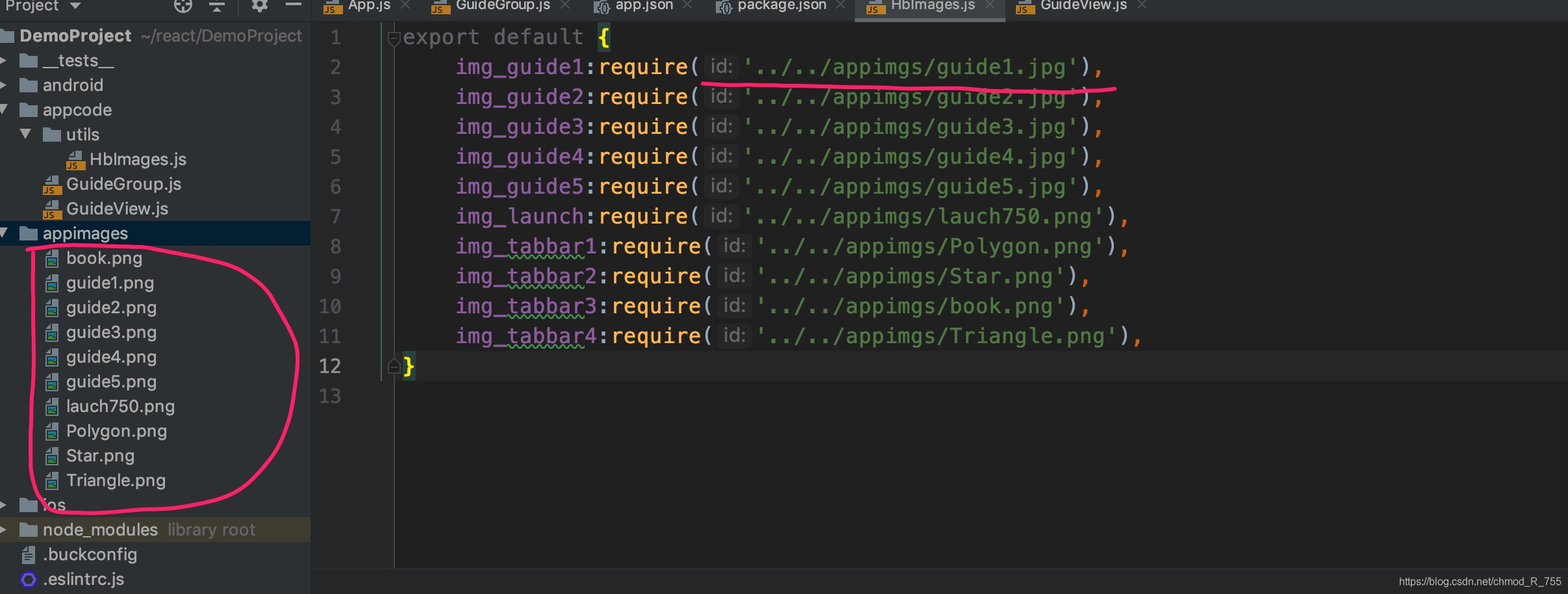The width and height of the screenshot is (1568, 594).
Task: Select the utils folder icon
Action: [x=52, y=135]
